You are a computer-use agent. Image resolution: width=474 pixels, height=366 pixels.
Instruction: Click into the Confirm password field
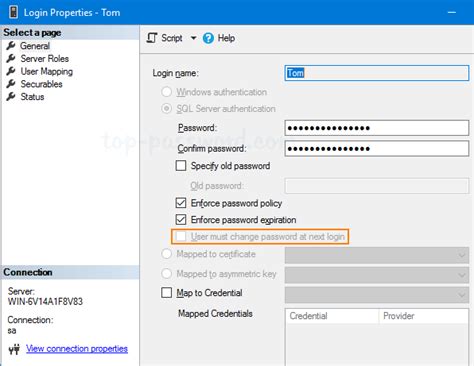(x=377, y=148)
